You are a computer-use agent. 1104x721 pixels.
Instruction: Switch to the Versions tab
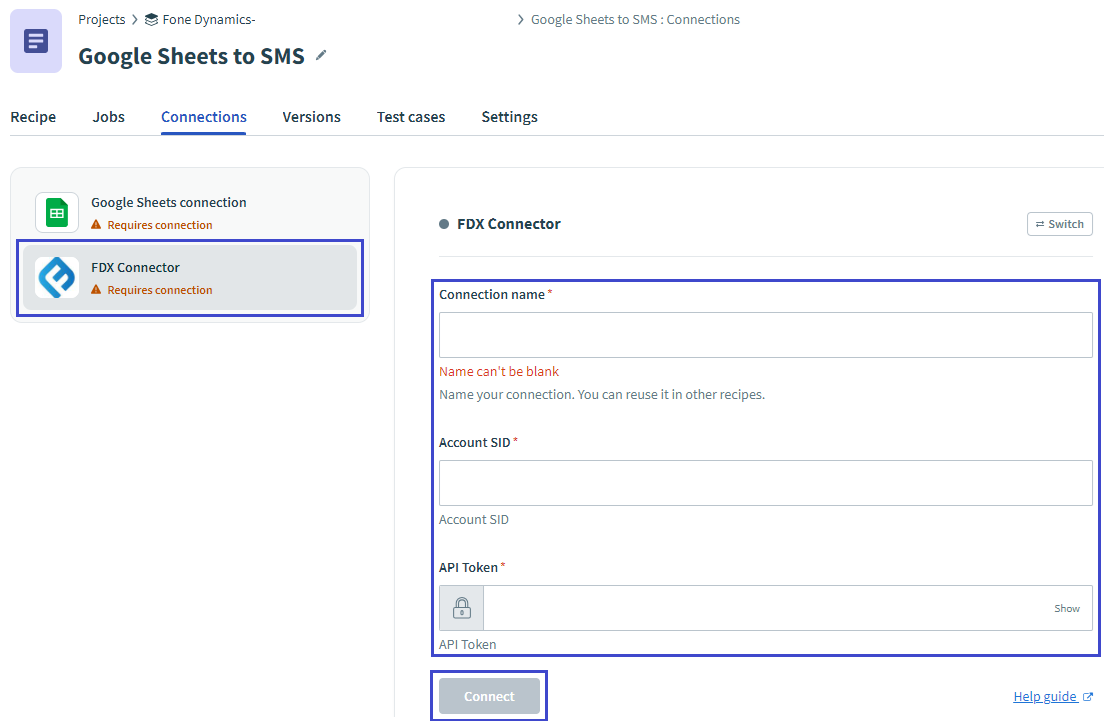[x=311, y=117]
